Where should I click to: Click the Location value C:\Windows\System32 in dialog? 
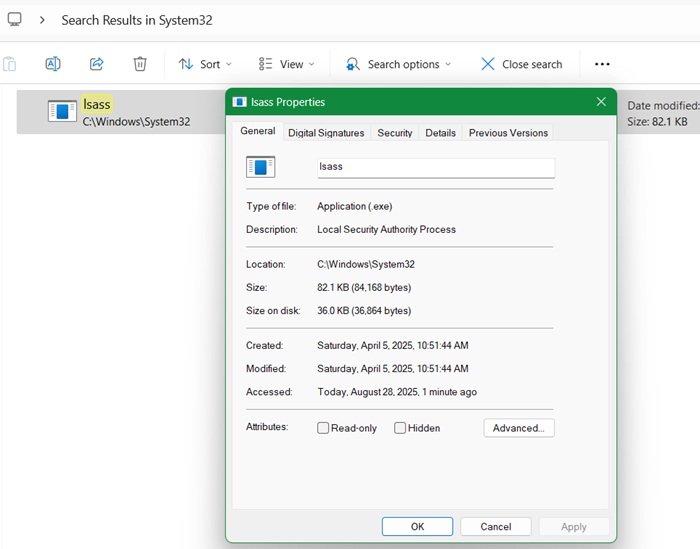(x=366, y=264)
